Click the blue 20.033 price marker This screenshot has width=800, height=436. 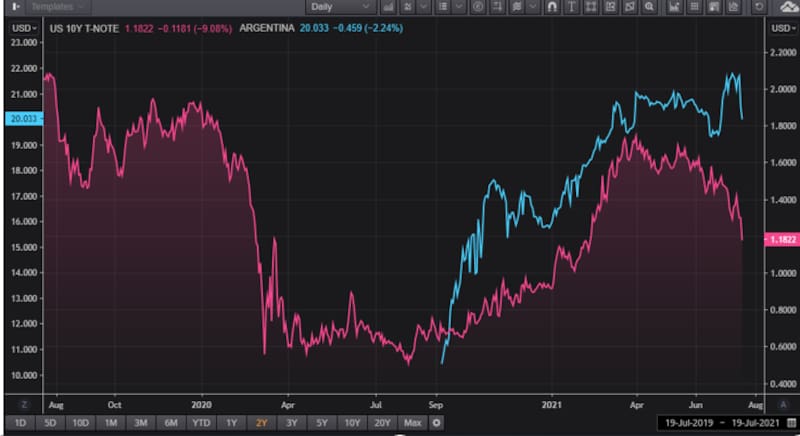(x=21, y=118)
